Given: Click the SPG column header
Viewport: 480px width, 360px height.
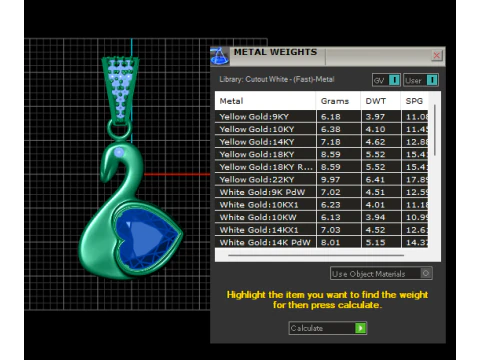Looking at the screenshot, I should 414,101.
